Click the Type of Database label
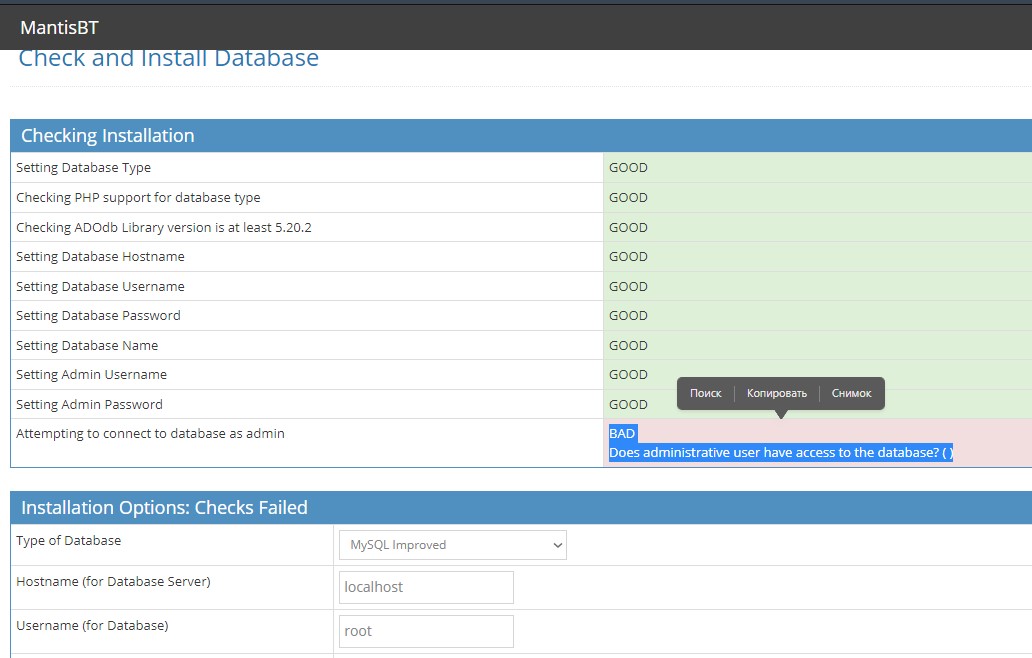Image resolution: width=1032 pixels, height=658 pixels. coord(69,541)
